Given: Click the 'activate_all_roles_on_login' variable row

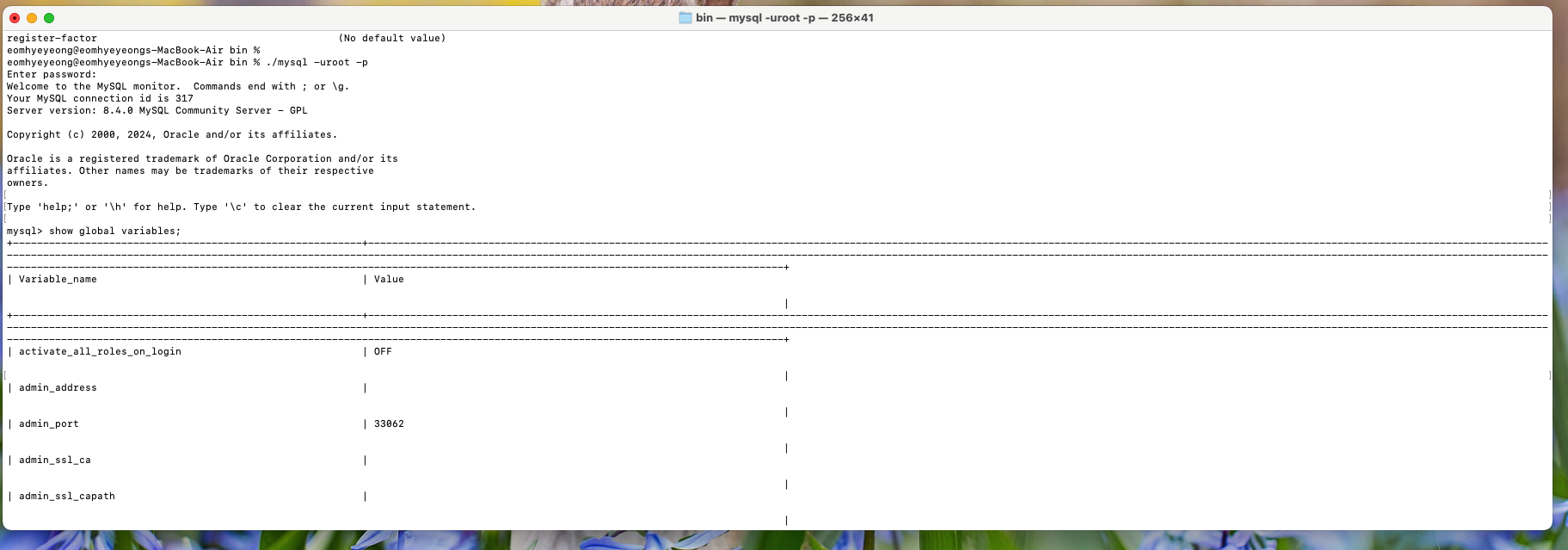Looking at the screenshot, I should tap(100, 352).
